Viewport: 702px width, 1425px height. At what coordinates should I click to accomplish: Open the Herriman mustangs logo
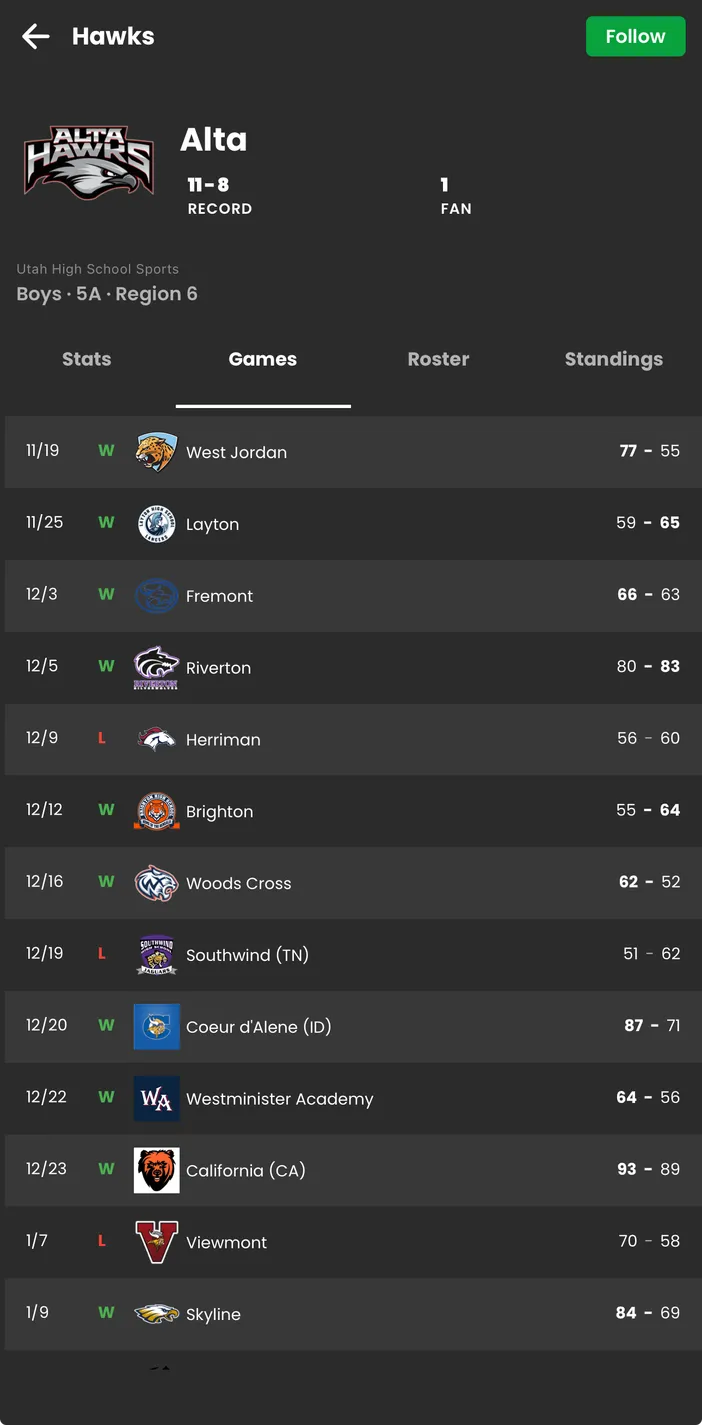tap(156, 739)
